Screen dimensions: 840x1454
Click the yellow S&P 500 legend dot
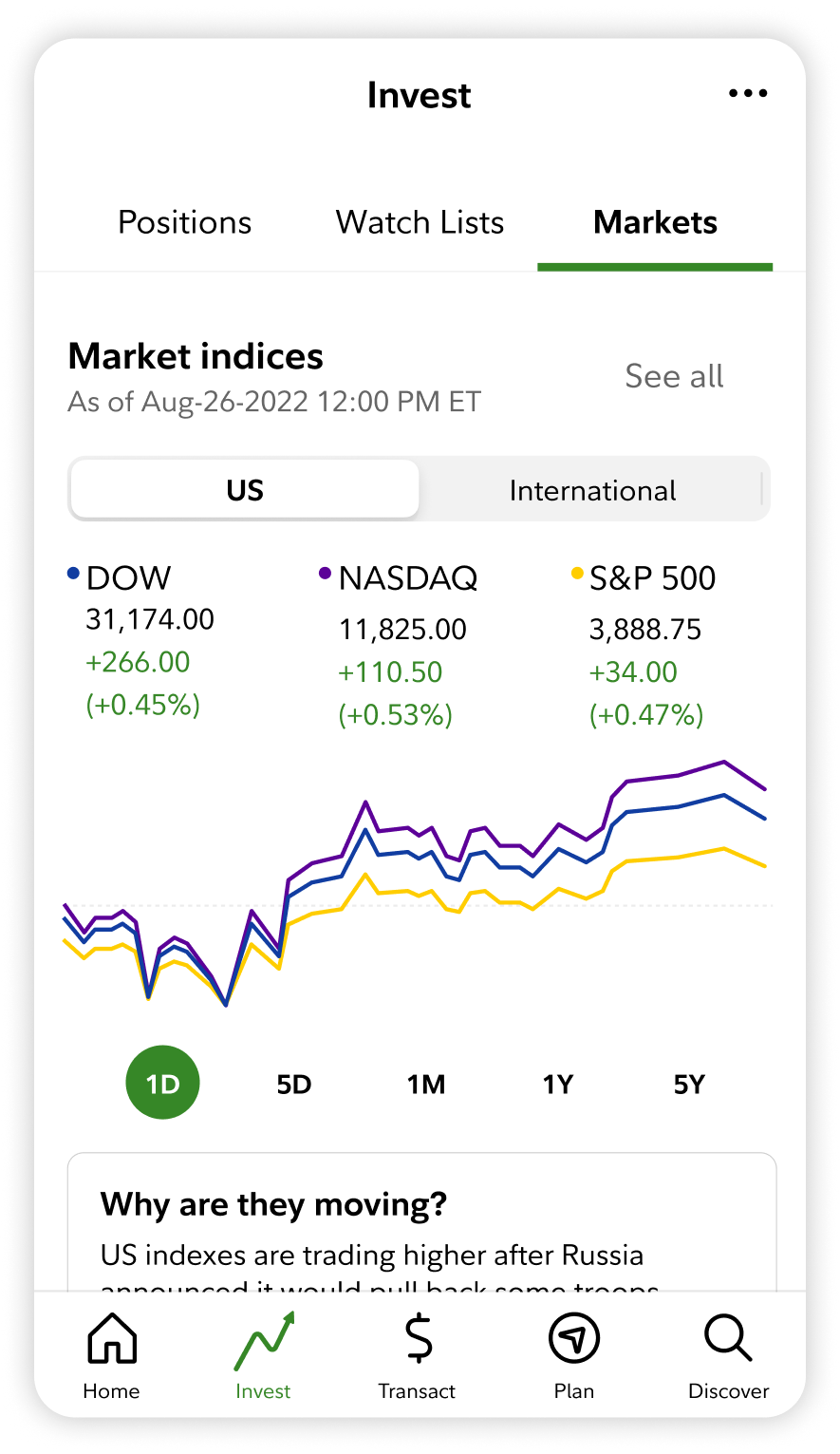(576, 574)
